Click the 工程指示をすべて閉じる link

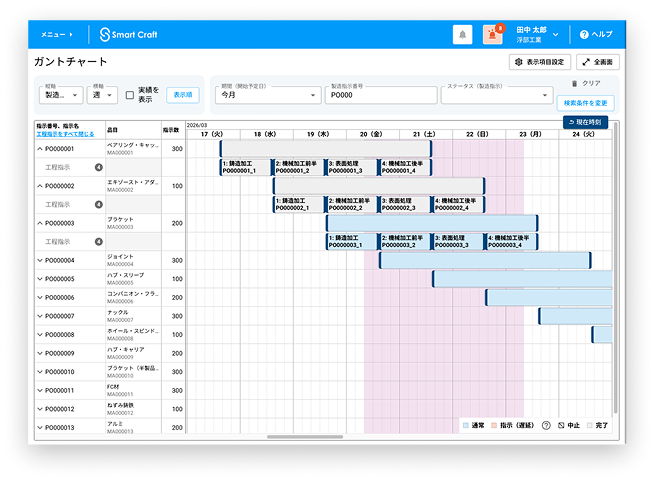65,134
